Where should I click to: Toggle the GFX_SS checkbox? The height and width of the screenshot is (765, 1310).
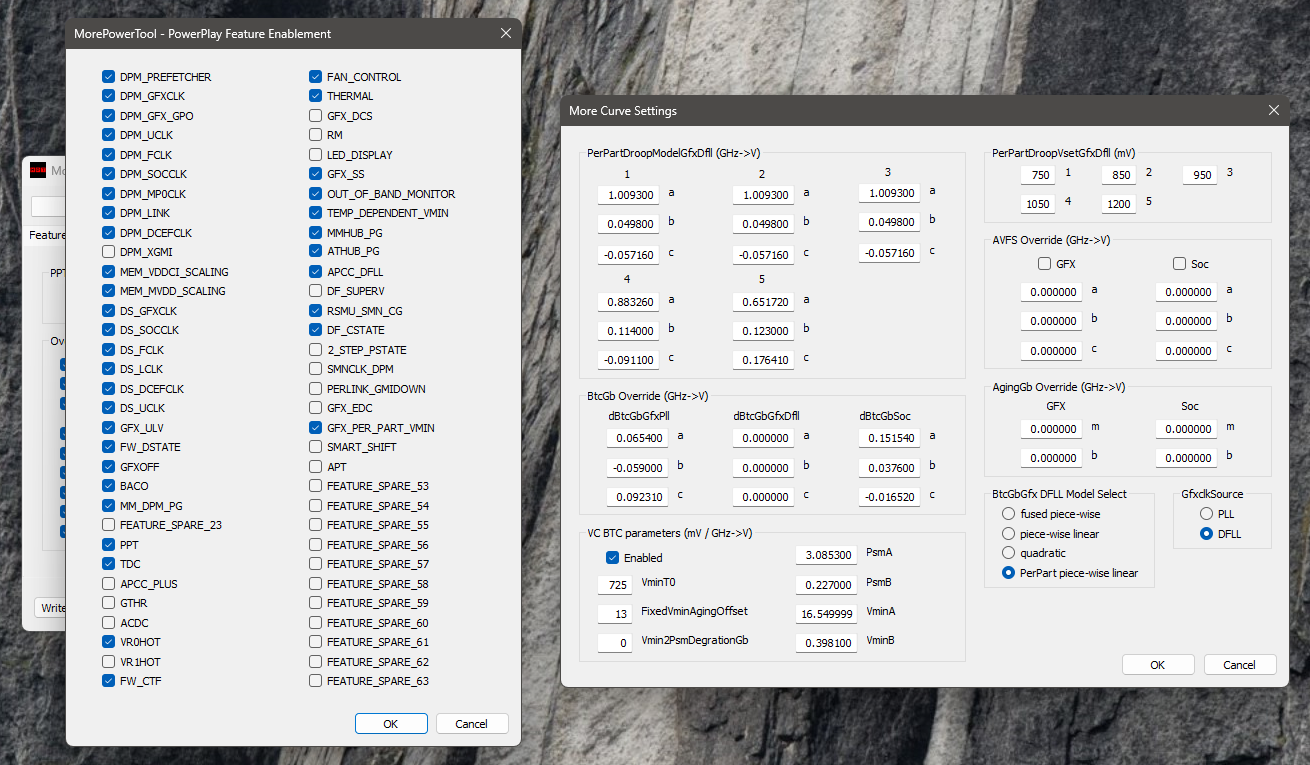[x=315, y=174]
